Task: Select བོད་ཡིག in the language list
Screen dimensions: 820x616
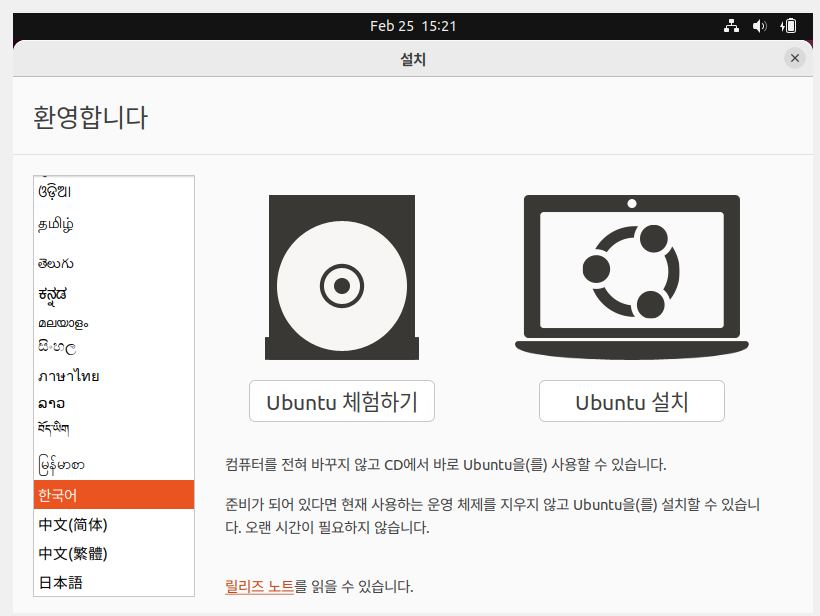Action: point(114,428)
